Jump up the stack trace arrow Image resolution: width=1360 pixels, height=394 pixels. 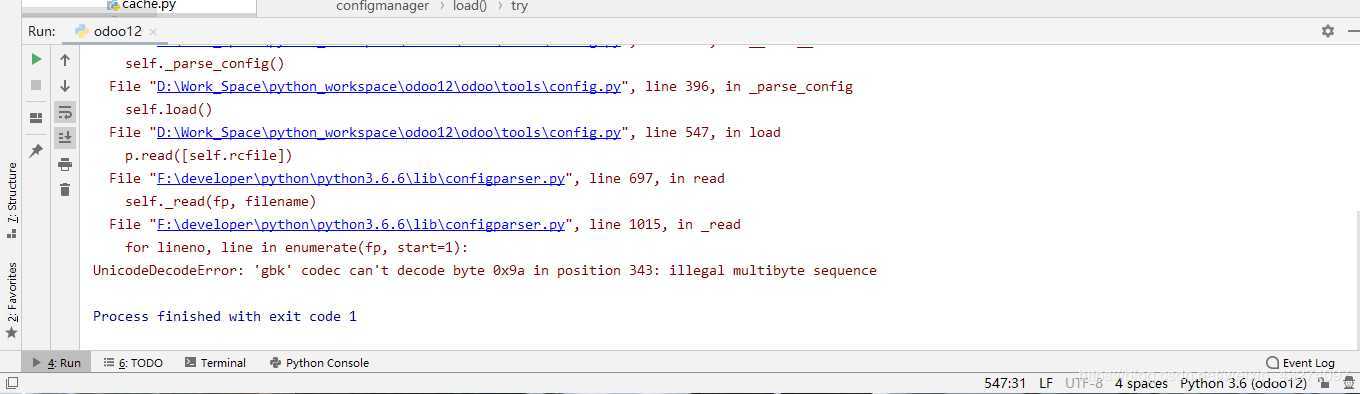pyautogui.click(x=65, y=60)
